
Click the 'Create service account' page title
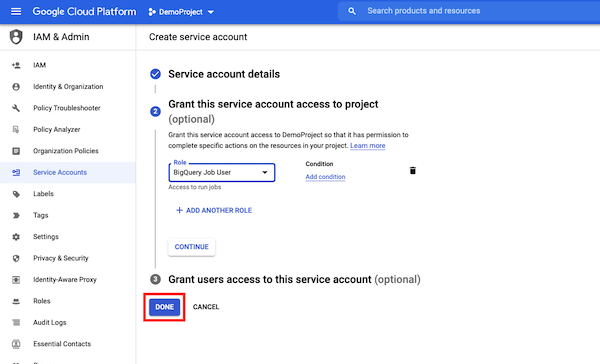point(198,37)
